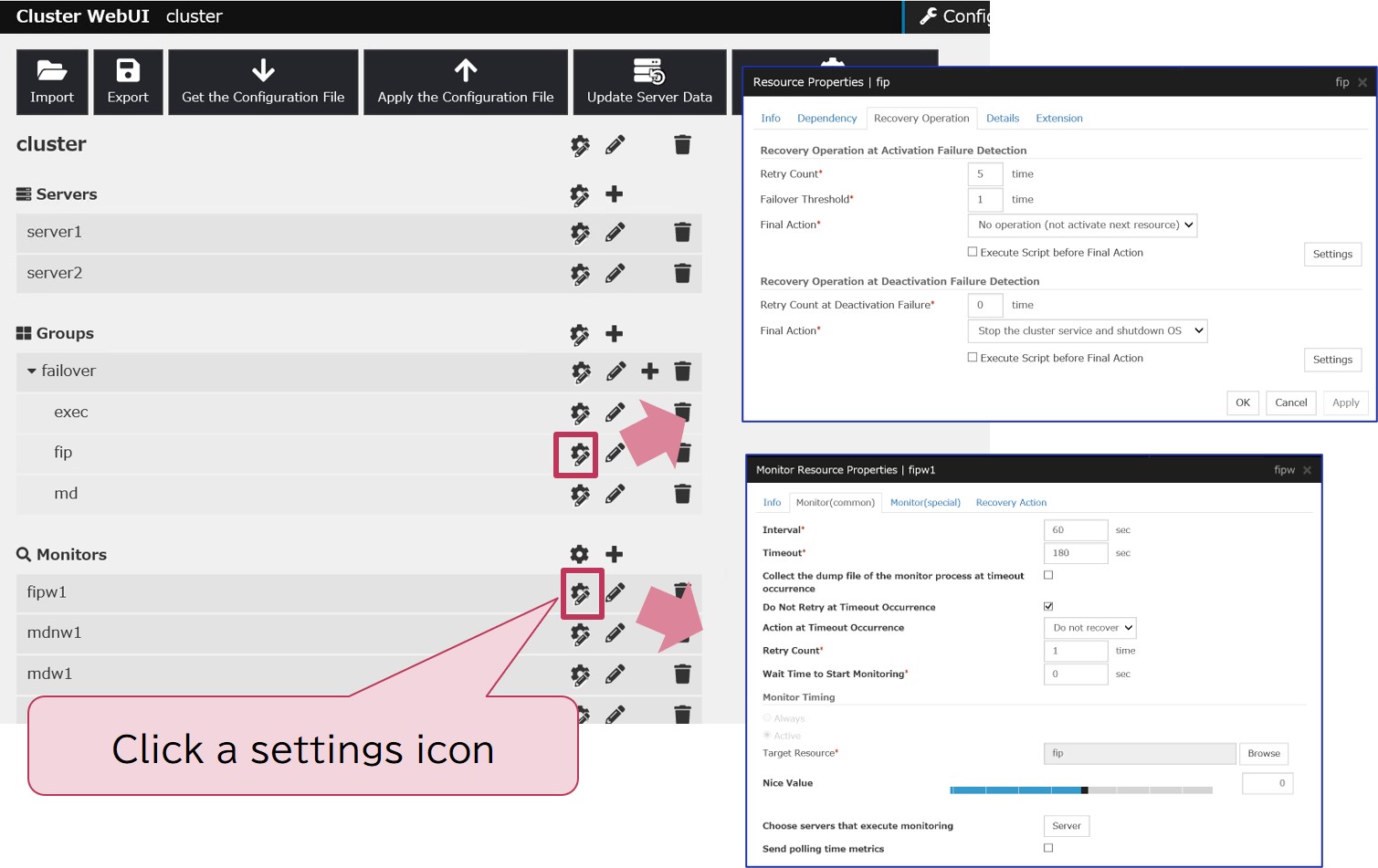Click the Nice Value slider track
The image size is (1378, 868).
pyautogui.click(x=1081, y=790)
